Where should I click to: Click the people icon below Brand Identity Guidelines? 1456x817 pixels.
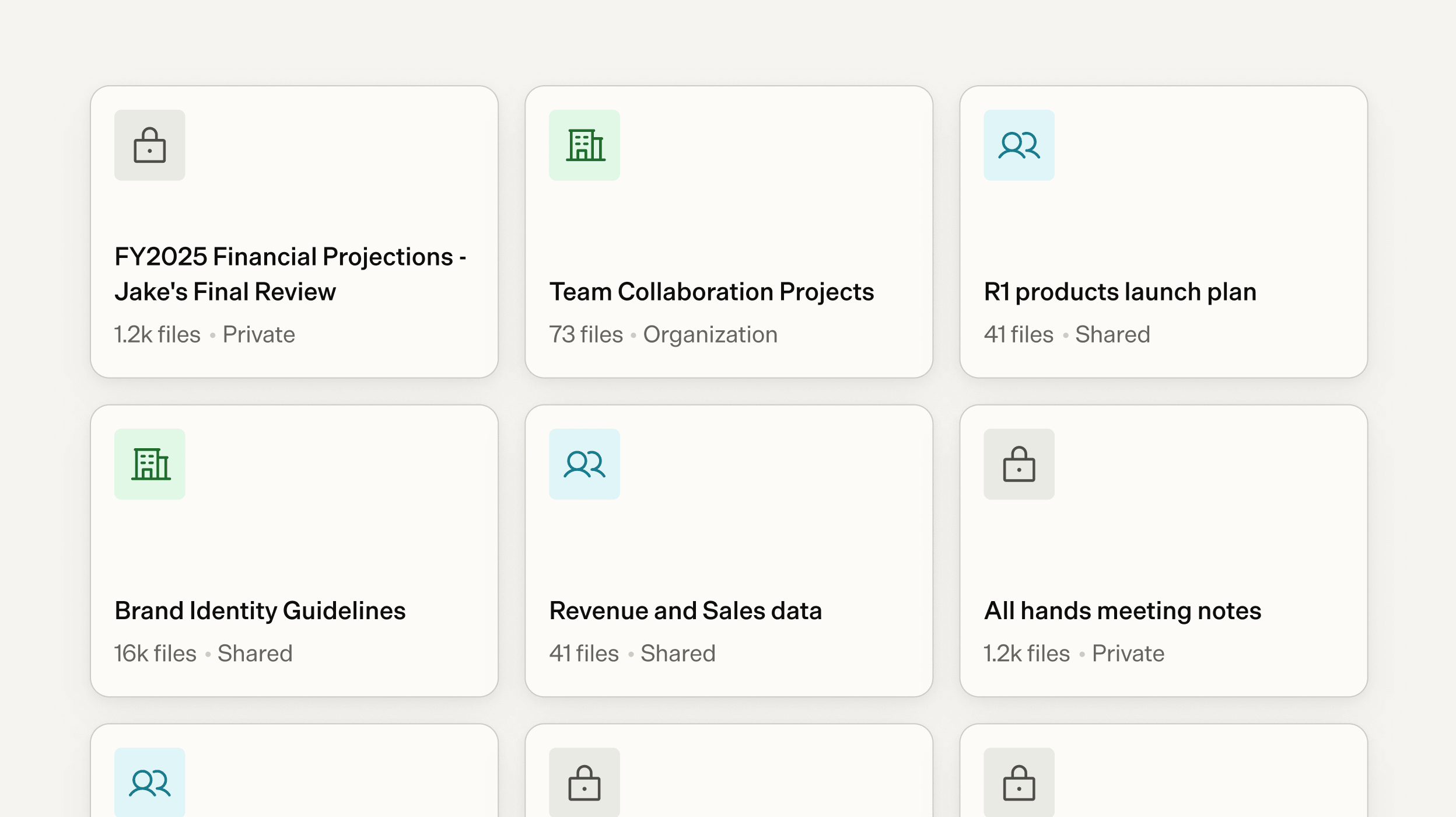click(149, 783)
